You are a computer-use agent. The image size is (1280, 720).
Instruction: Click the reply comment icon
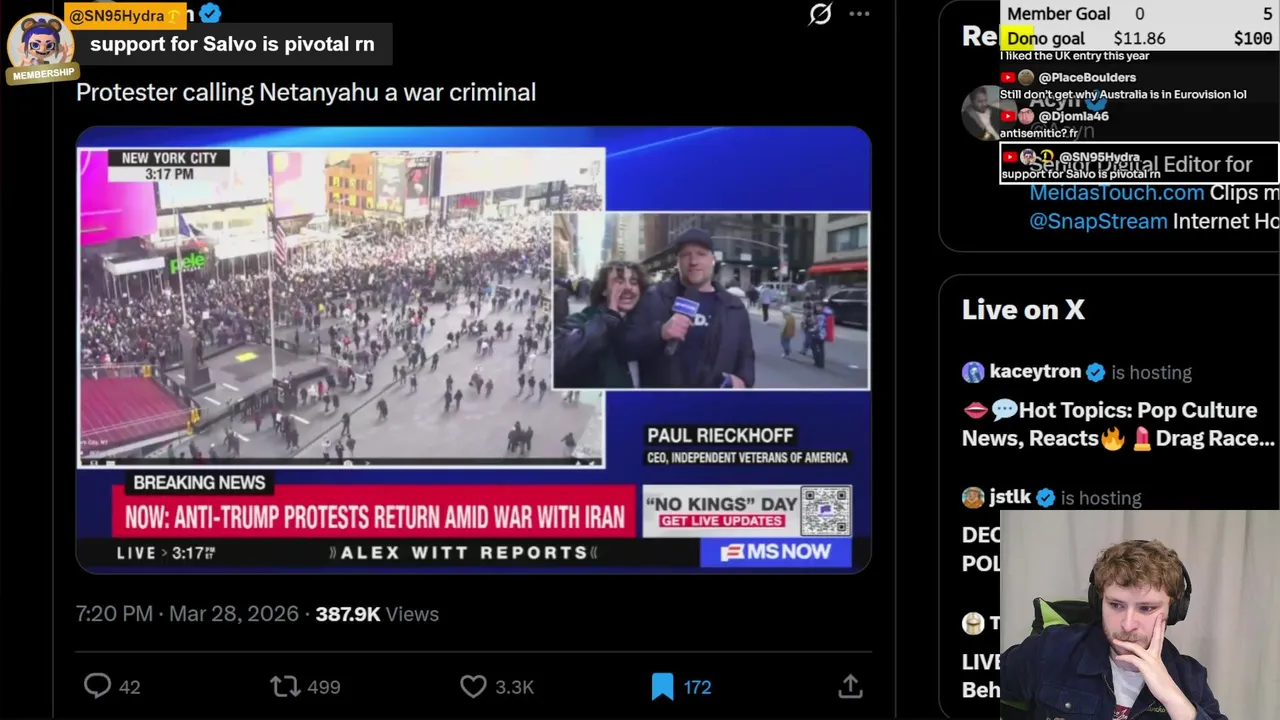[97, 686]
